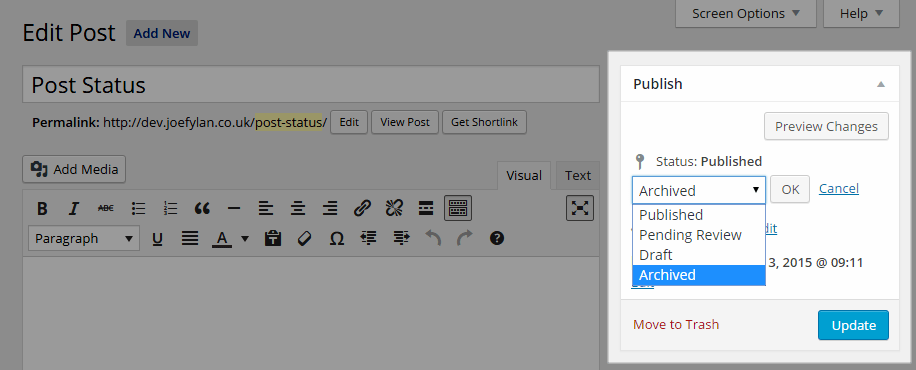Decrease the paragraph indent
This screenshot has width=916, height=370.
click(x=368, y=238)
